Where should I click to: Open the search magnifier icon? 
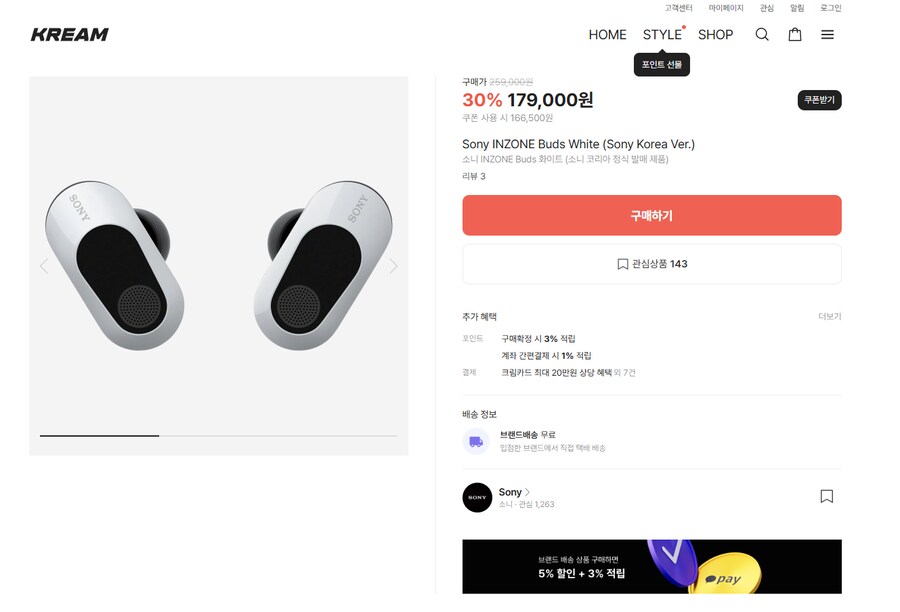(x=762, y=34)
